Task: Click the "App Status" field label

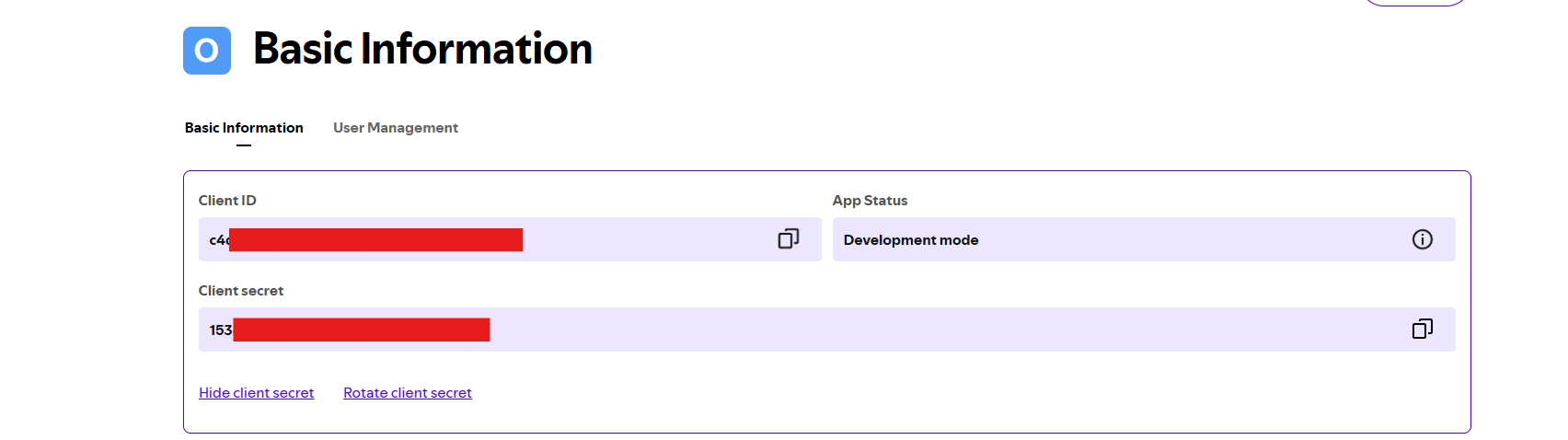Action: tap(870, 201)
